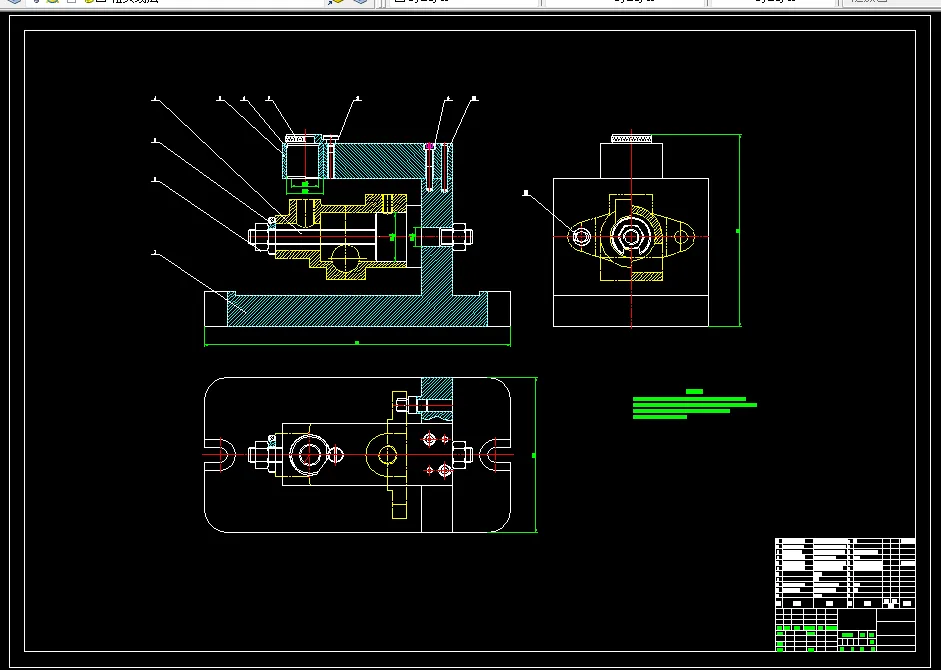The height and width of the screenshot is (670, 941).
Task: Select the right hex nut in the top view
Action: coord(461,454)
